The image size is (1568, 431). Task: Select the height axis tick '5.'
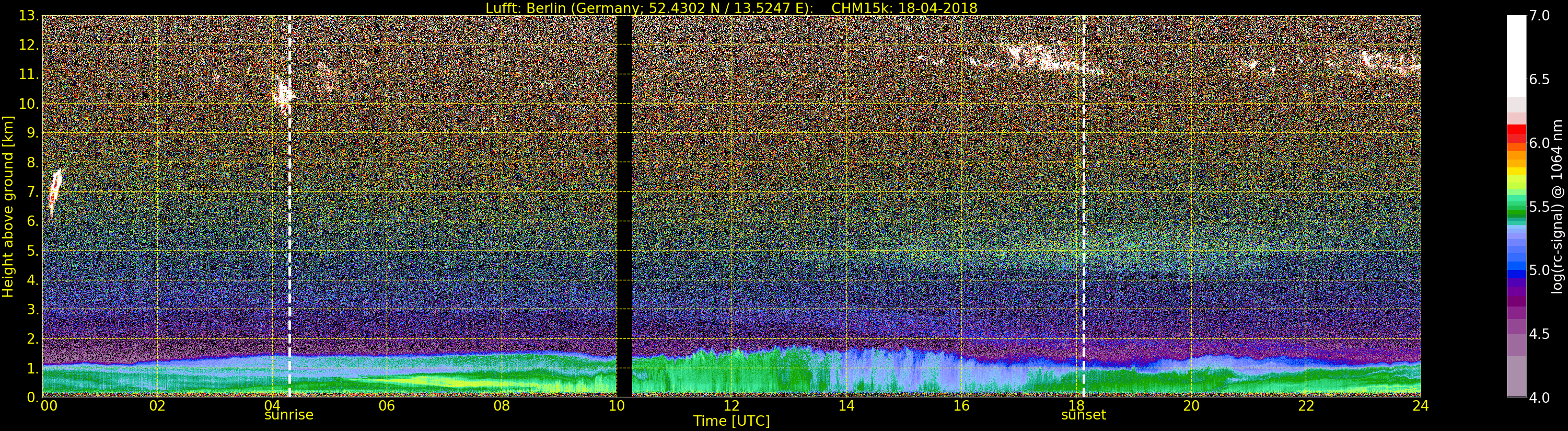pos(33,251)
